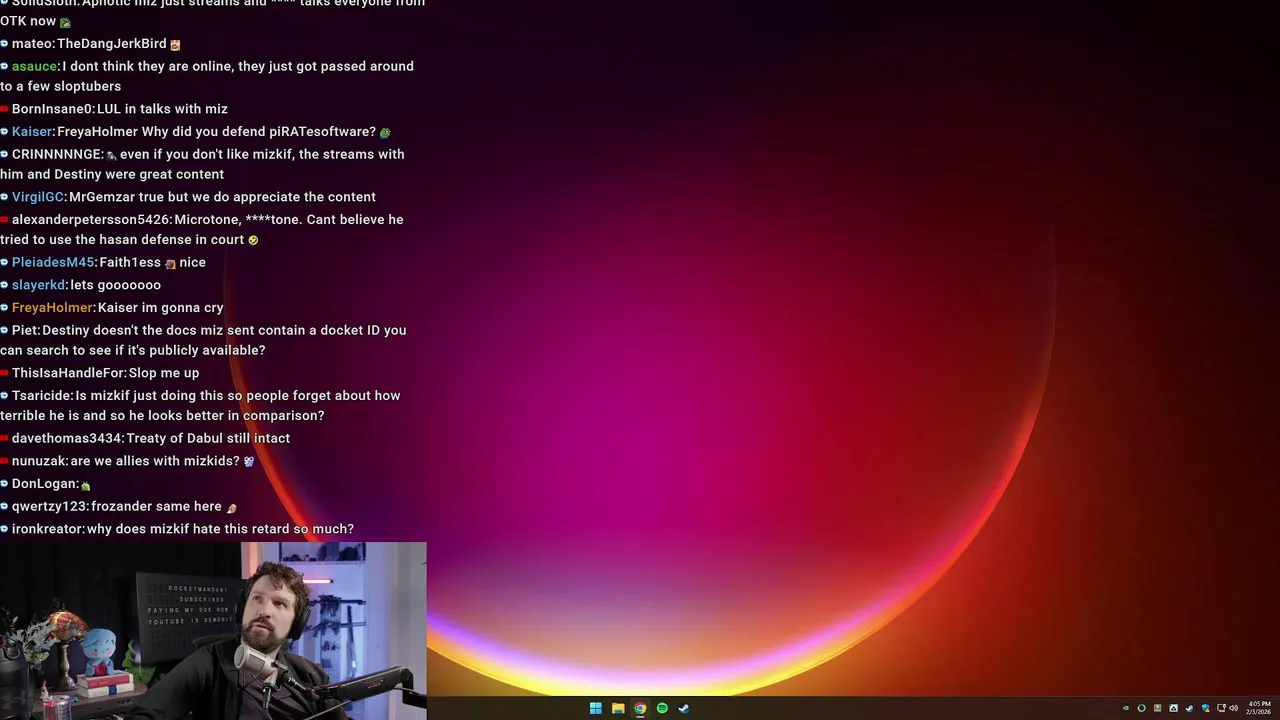Click the username 'Tsaricide' in chat
The image size is (1280, 720).
pyautogui.click(x=42, y=395)
